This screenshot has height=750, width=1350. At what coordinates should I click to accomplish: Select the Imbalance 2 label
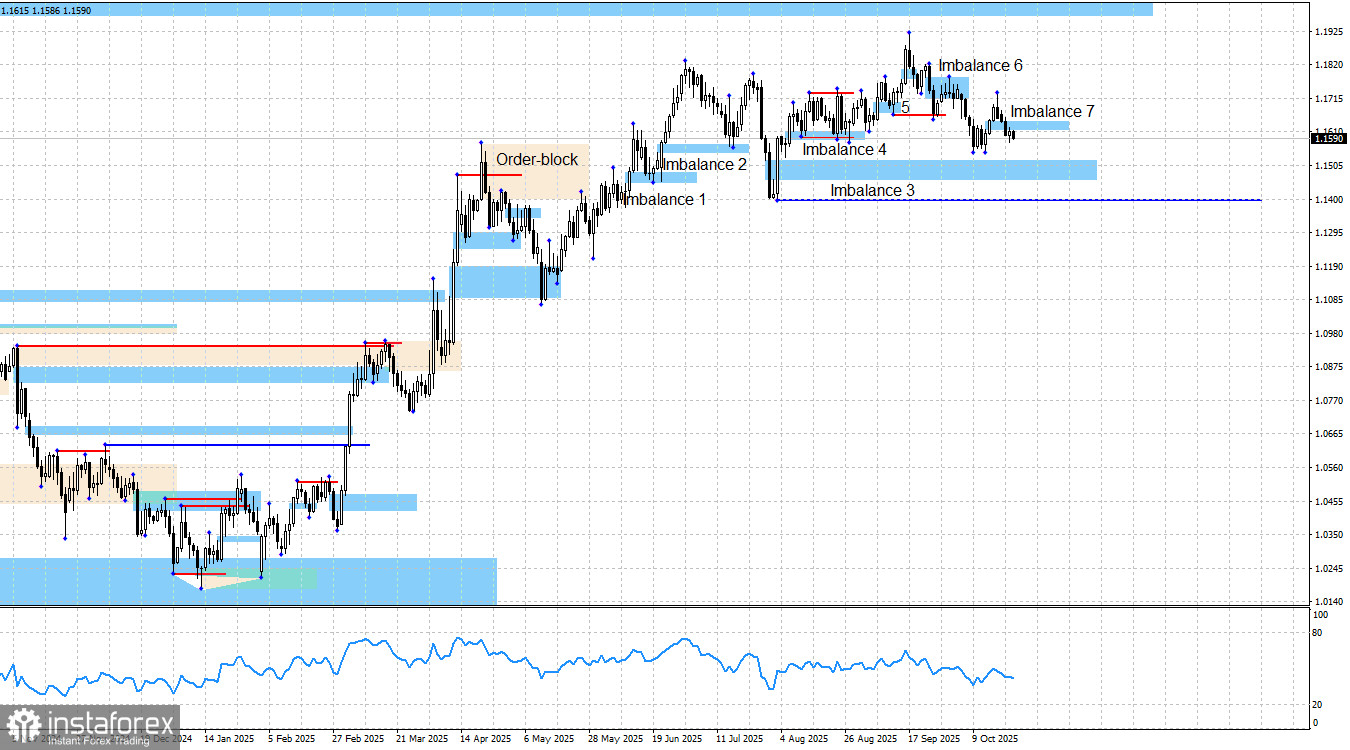[705, 164]
